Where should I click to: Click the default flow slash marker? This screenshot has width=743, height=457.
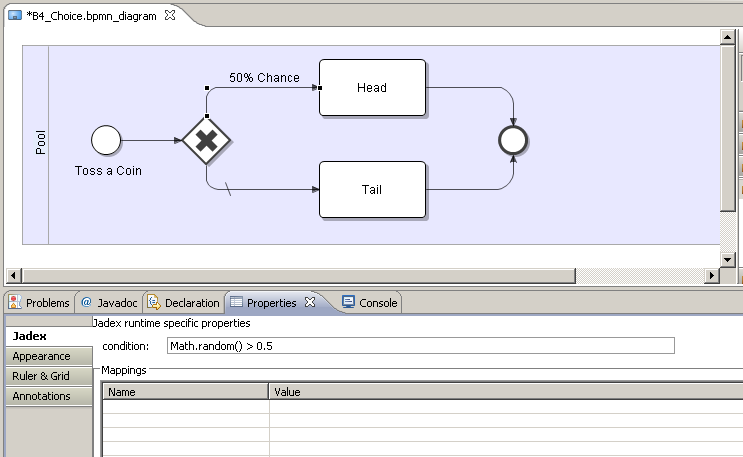point(229,189)
